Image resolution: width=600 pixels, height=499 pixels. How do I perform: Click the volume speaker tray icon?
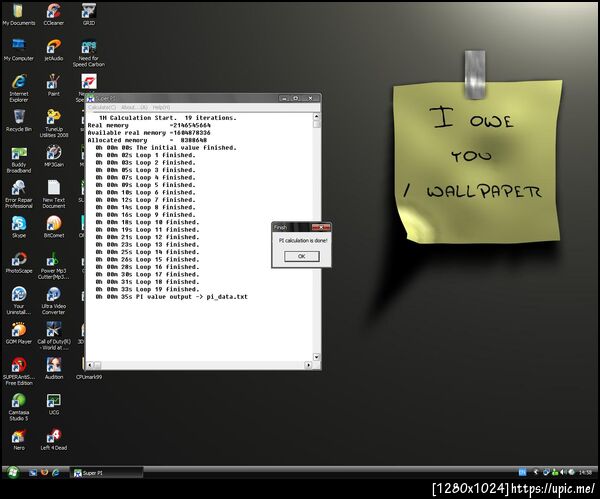point(563,473)
